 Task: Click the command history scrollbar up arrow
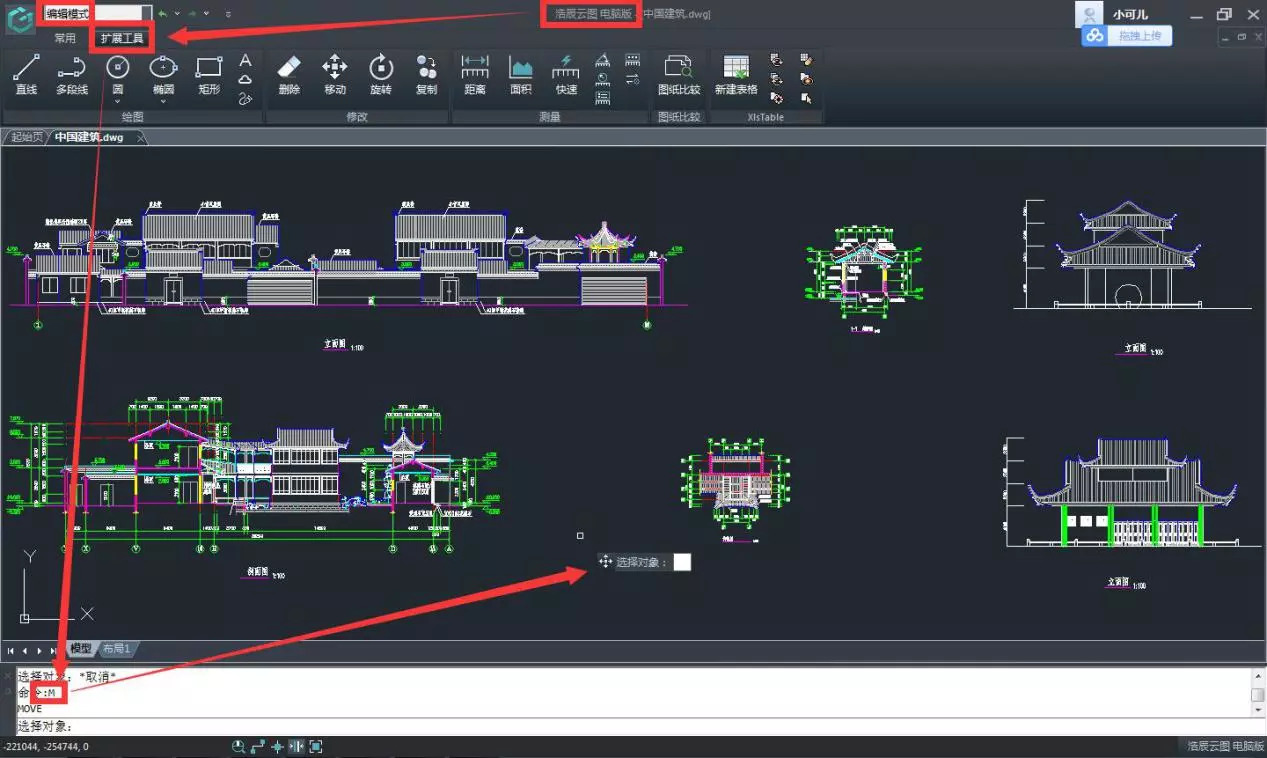(x=1258, y=676)
